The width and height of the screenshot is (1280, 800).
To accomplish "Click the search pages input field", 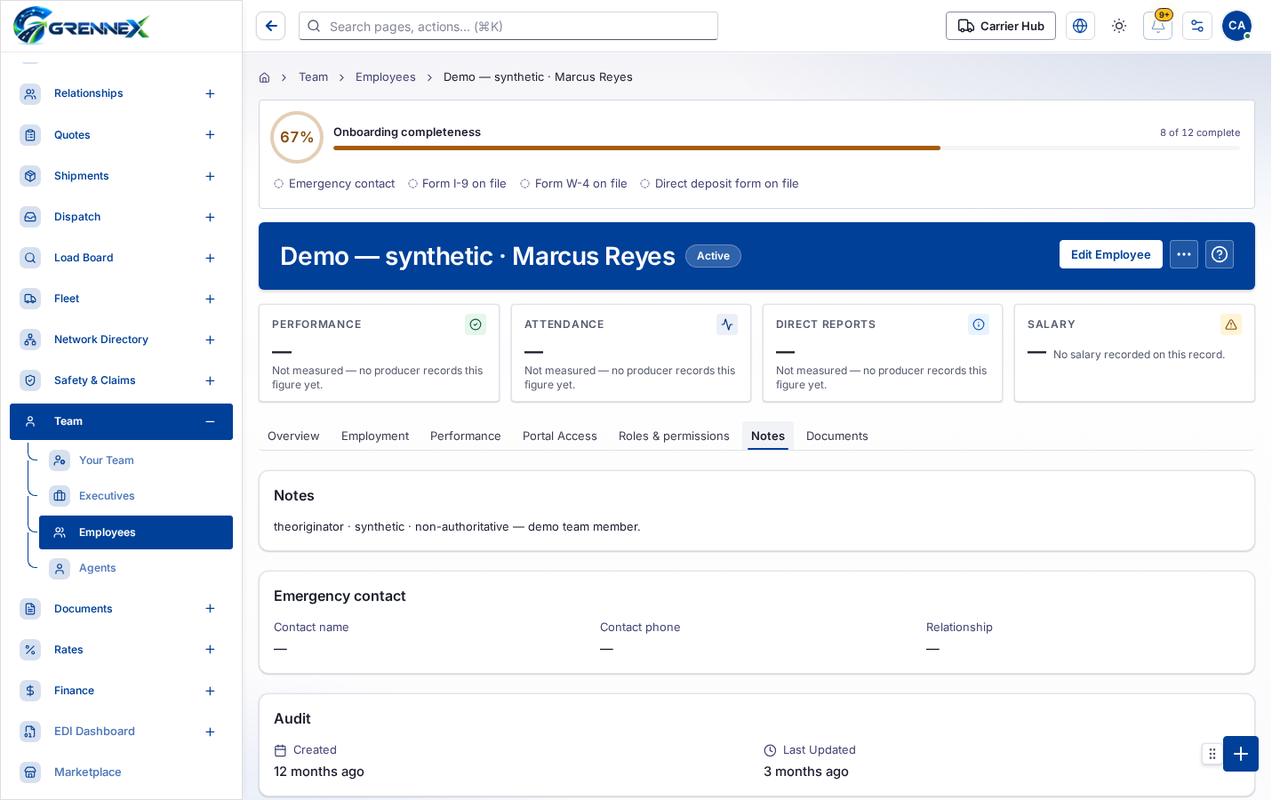I will [x=508, y=26].
